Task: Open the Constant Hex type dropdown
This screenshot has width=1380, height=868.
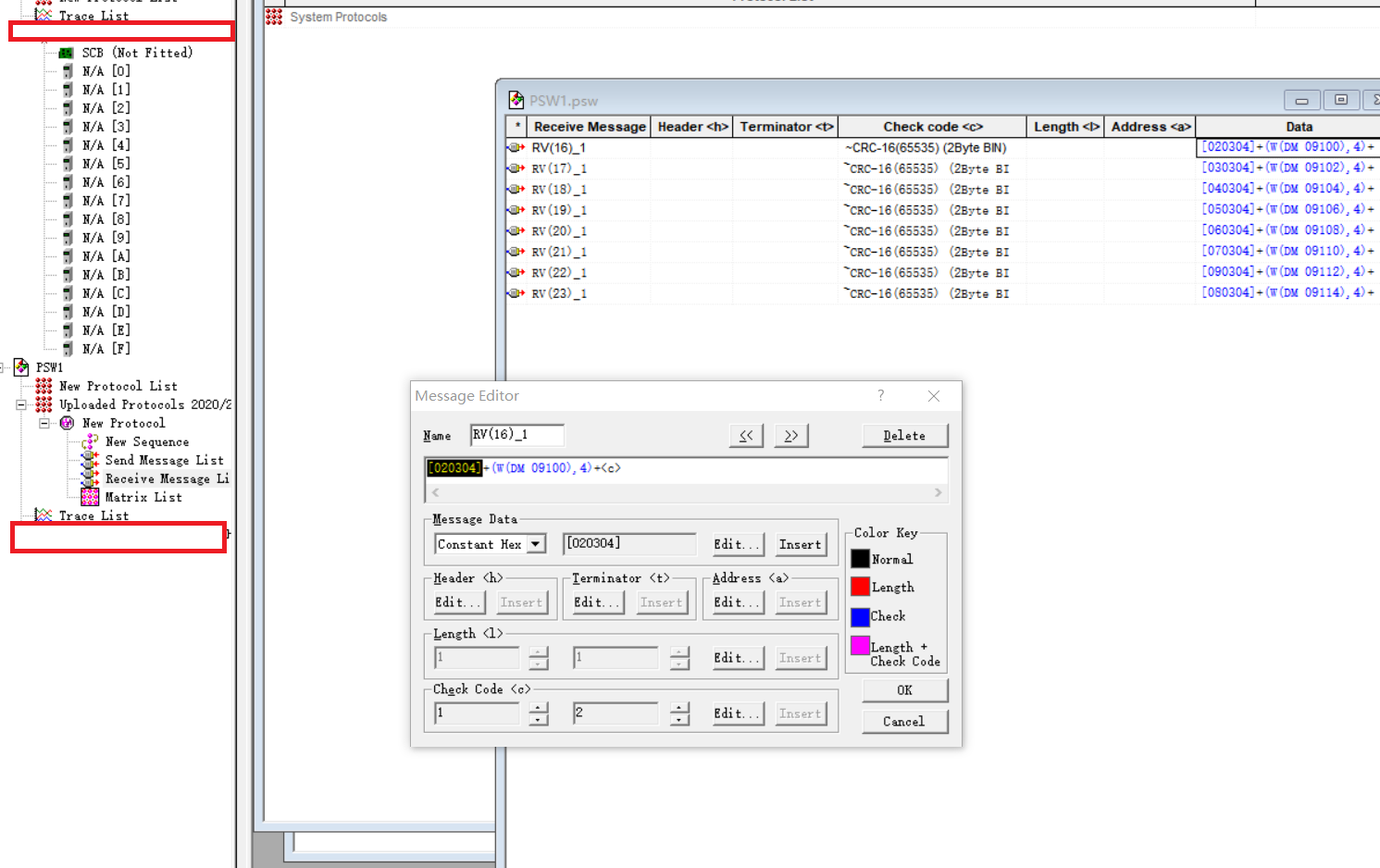Action: pyautogui.click(x=536, y=544)
